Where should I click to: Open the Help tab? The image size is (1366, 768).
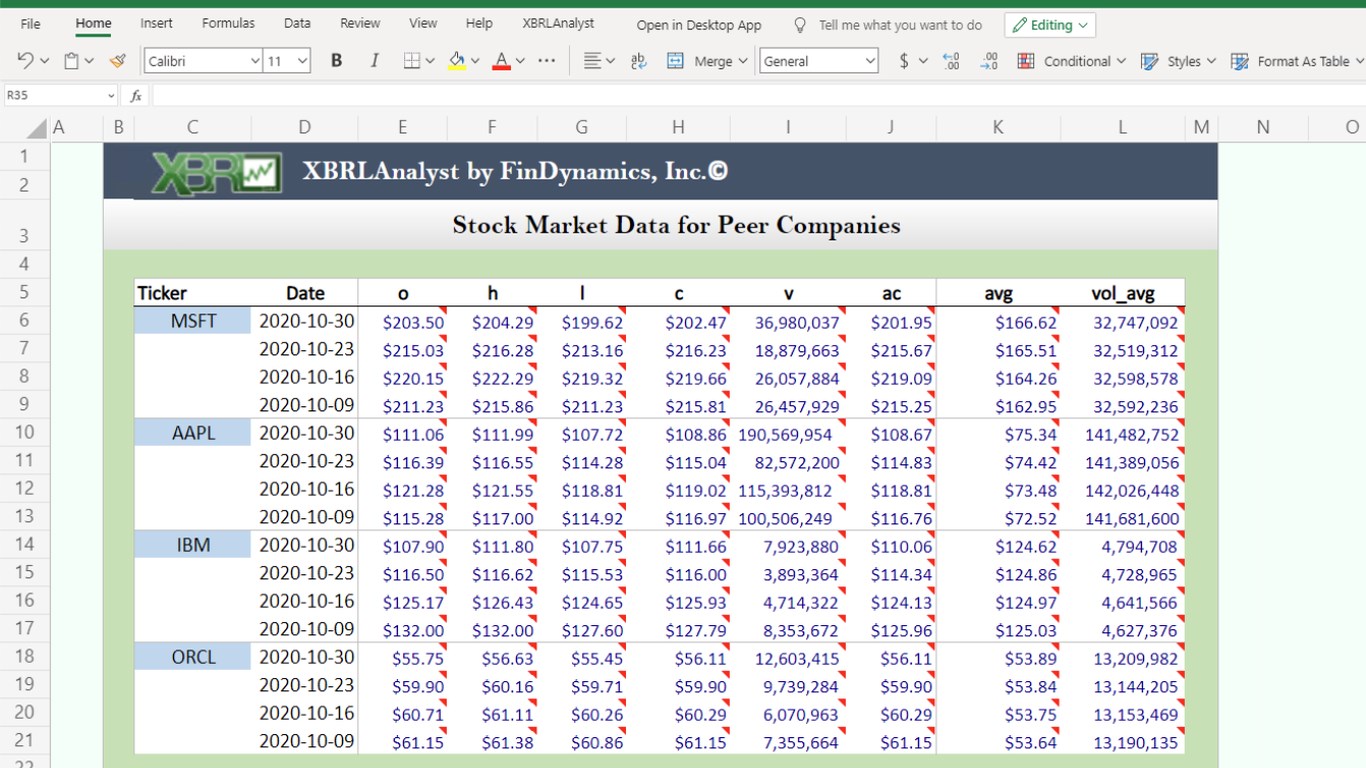tap(479, 23)
